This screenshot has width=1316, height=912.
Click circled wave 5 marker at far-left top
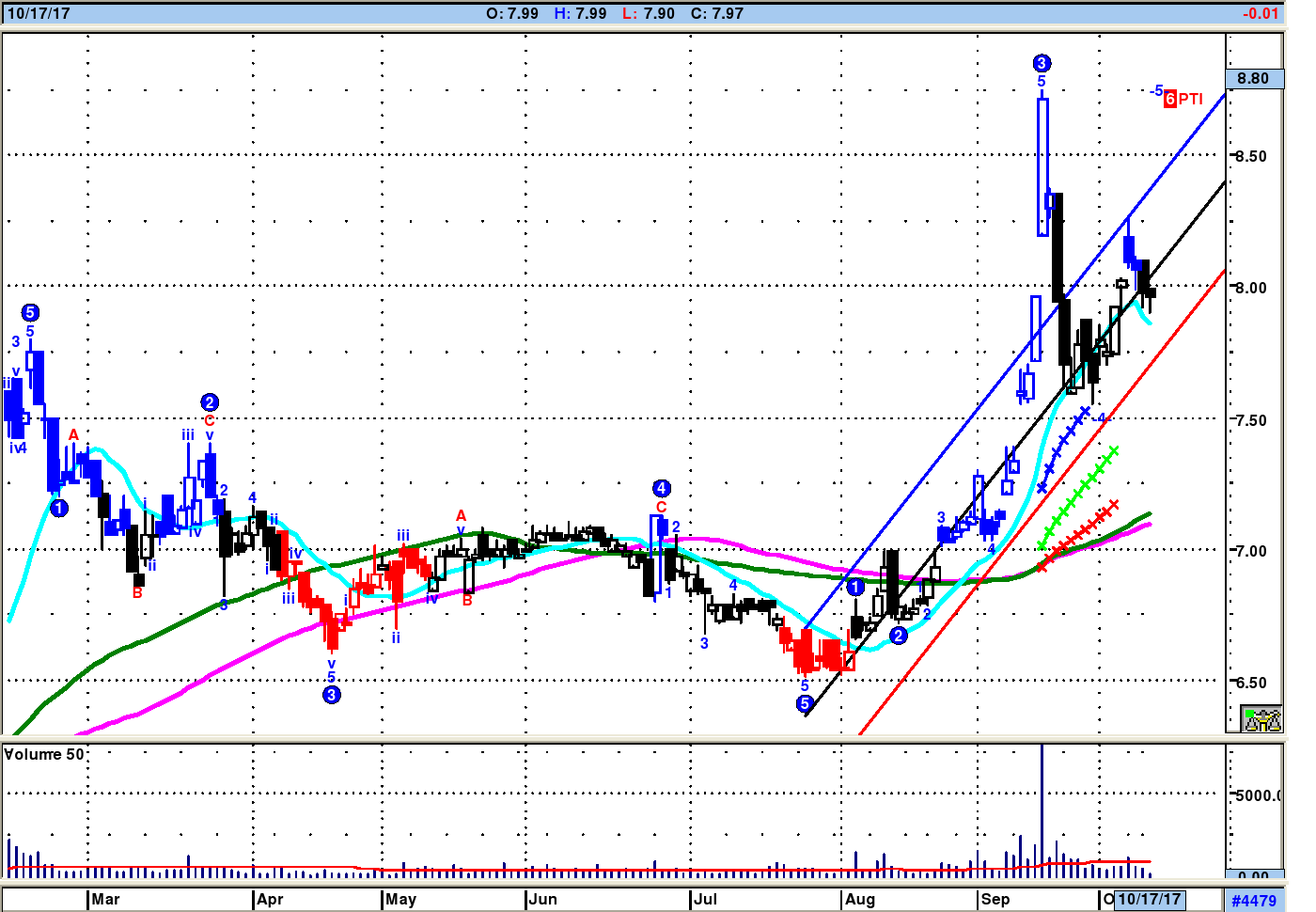(30, 312)
